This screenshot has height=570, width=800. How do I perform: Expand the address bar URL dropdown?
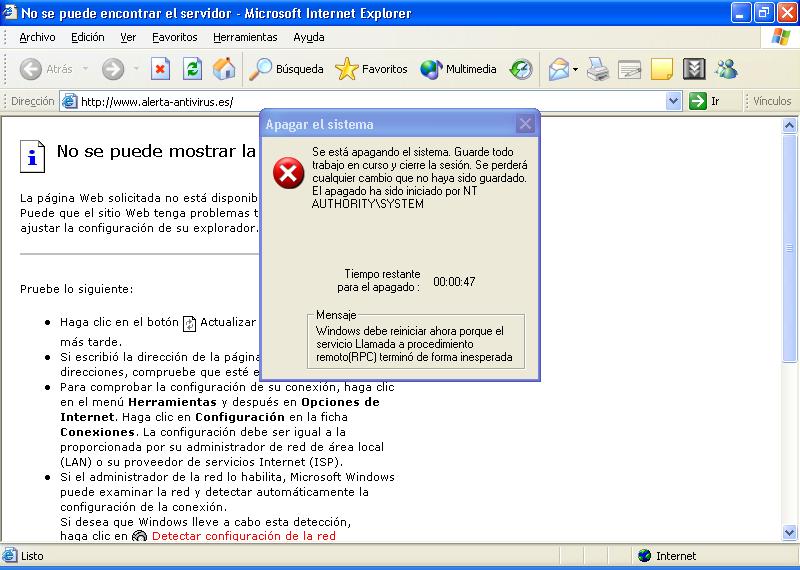673,101
